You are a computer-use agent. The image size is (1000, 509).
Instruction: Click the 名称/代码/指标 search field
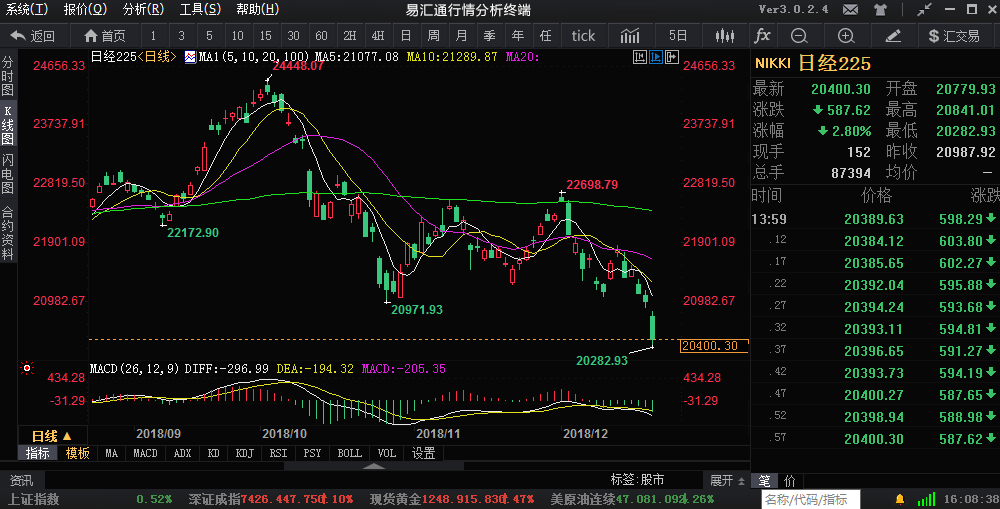click(x=810, y=499)
